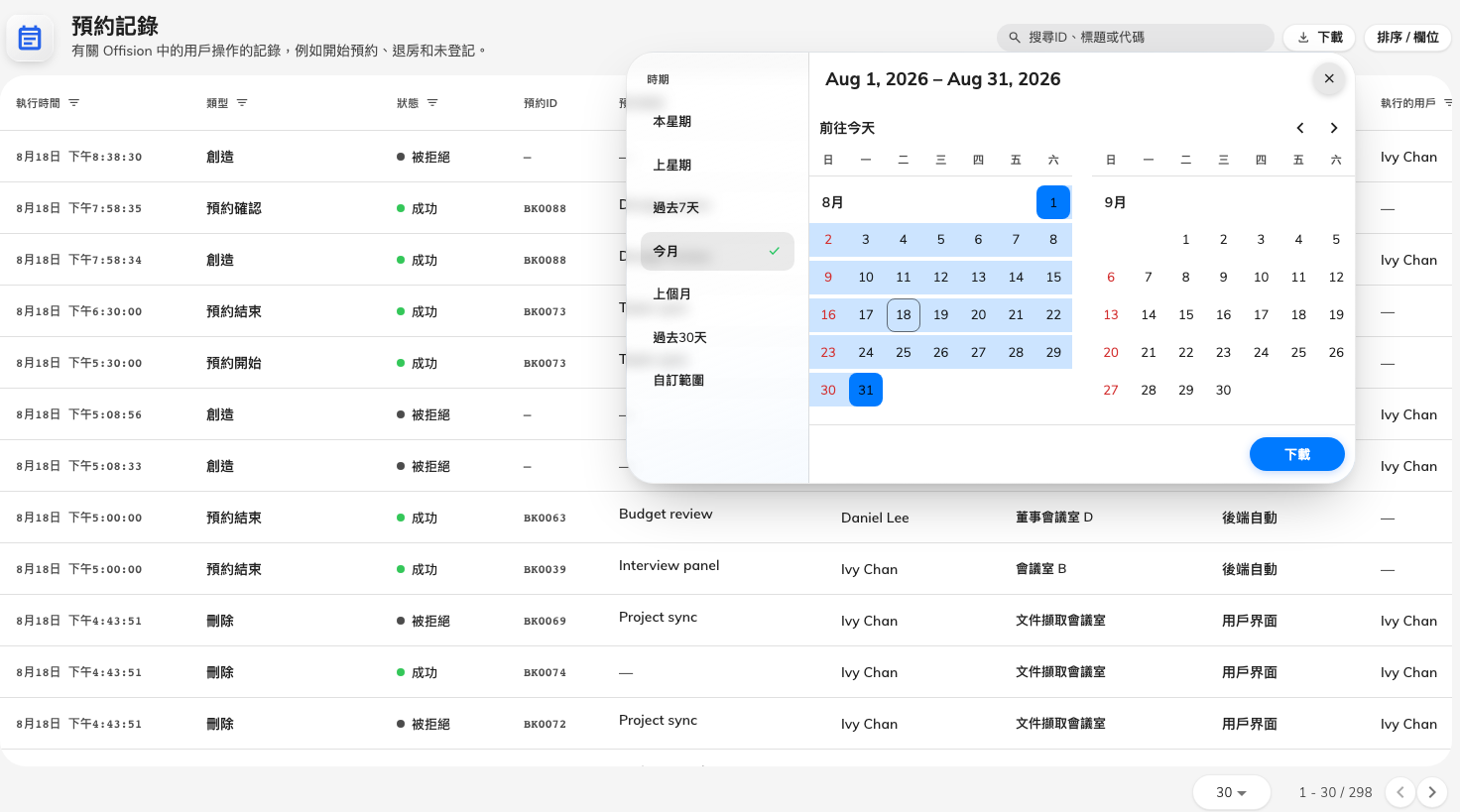Go to next page of records
The height and width of the screenshot is (812, 1460).
[1432, 792]
